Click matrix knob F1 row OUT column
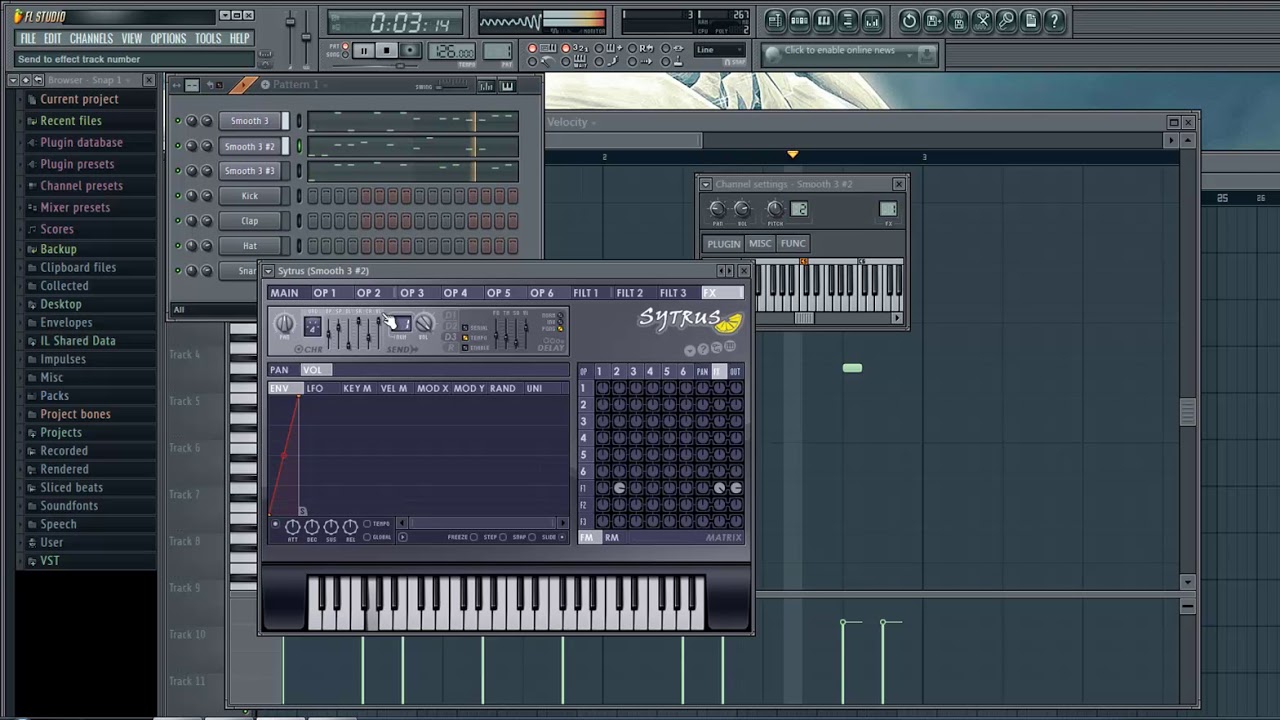This screenshot has height=720, width=1280. click(736, 488)
